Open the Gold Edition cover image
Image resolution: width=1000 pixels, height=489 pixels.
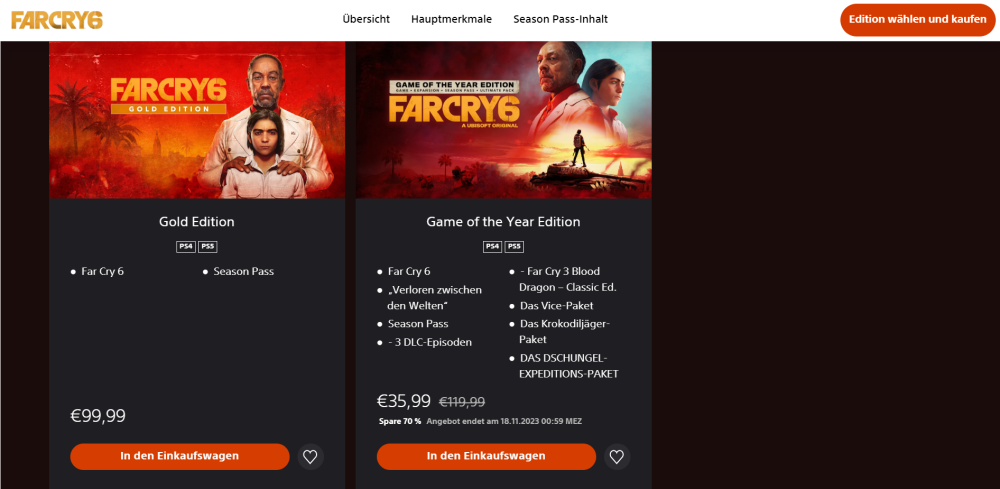197,120
